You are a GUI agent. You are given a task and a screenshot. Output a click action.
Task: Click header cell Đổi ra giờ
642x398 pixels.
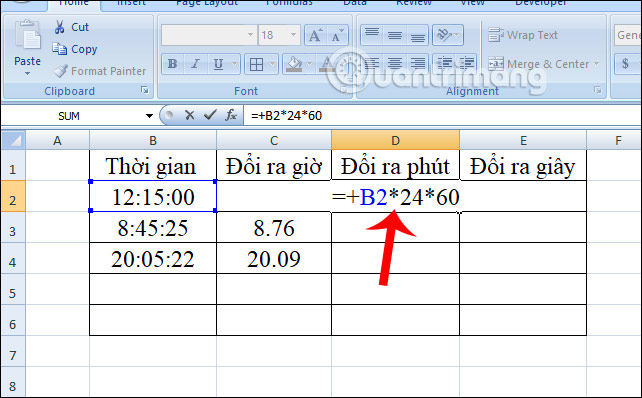pyautogui.click(x=274, y=166)
